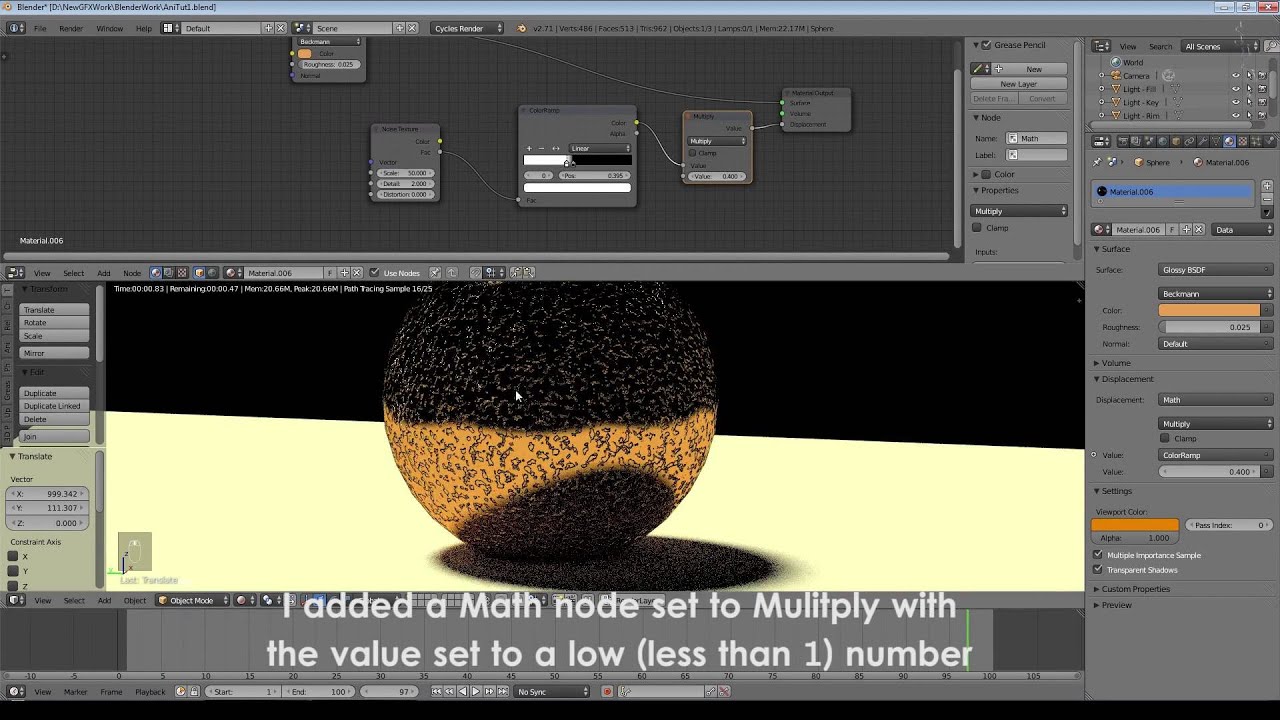Click the Delete button in tool shelf
This screenshot has height=720, width=1280.
point(54,419)
